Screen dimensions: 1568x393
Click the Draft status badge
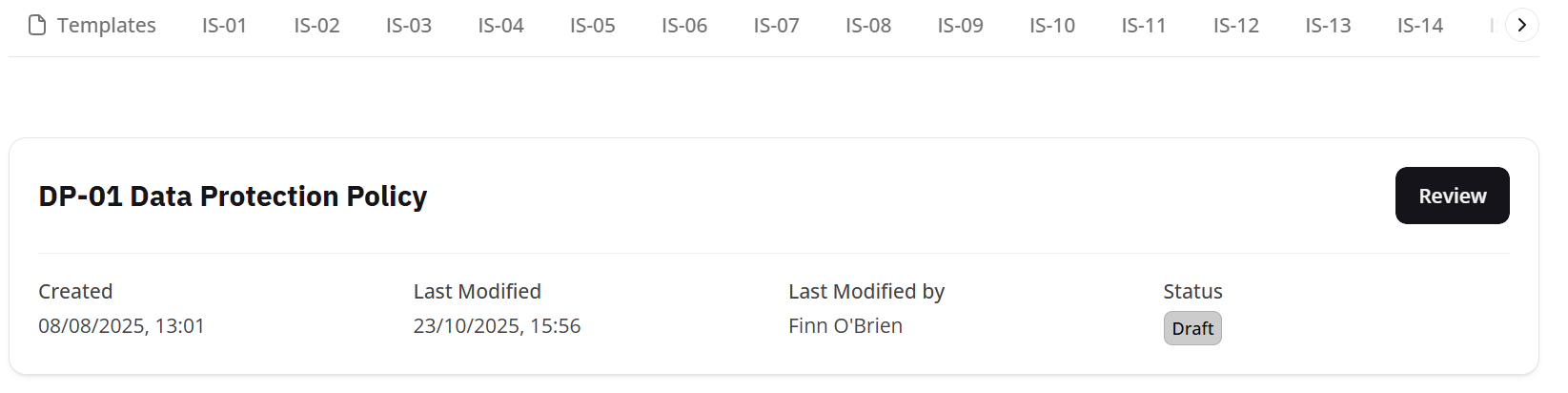[x=1192, y=328]
